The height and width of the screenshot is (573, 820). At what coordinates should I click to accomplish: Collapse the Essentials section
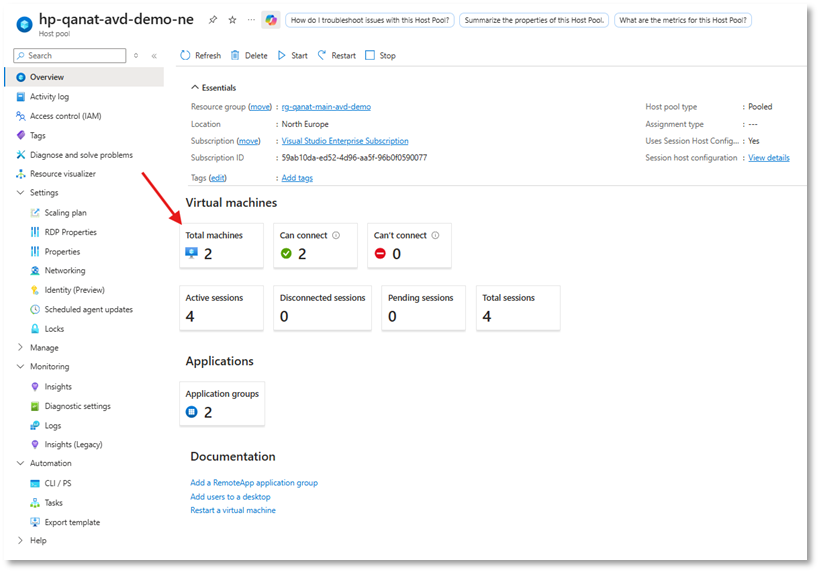pyautogui.click(x=195, y=87)
